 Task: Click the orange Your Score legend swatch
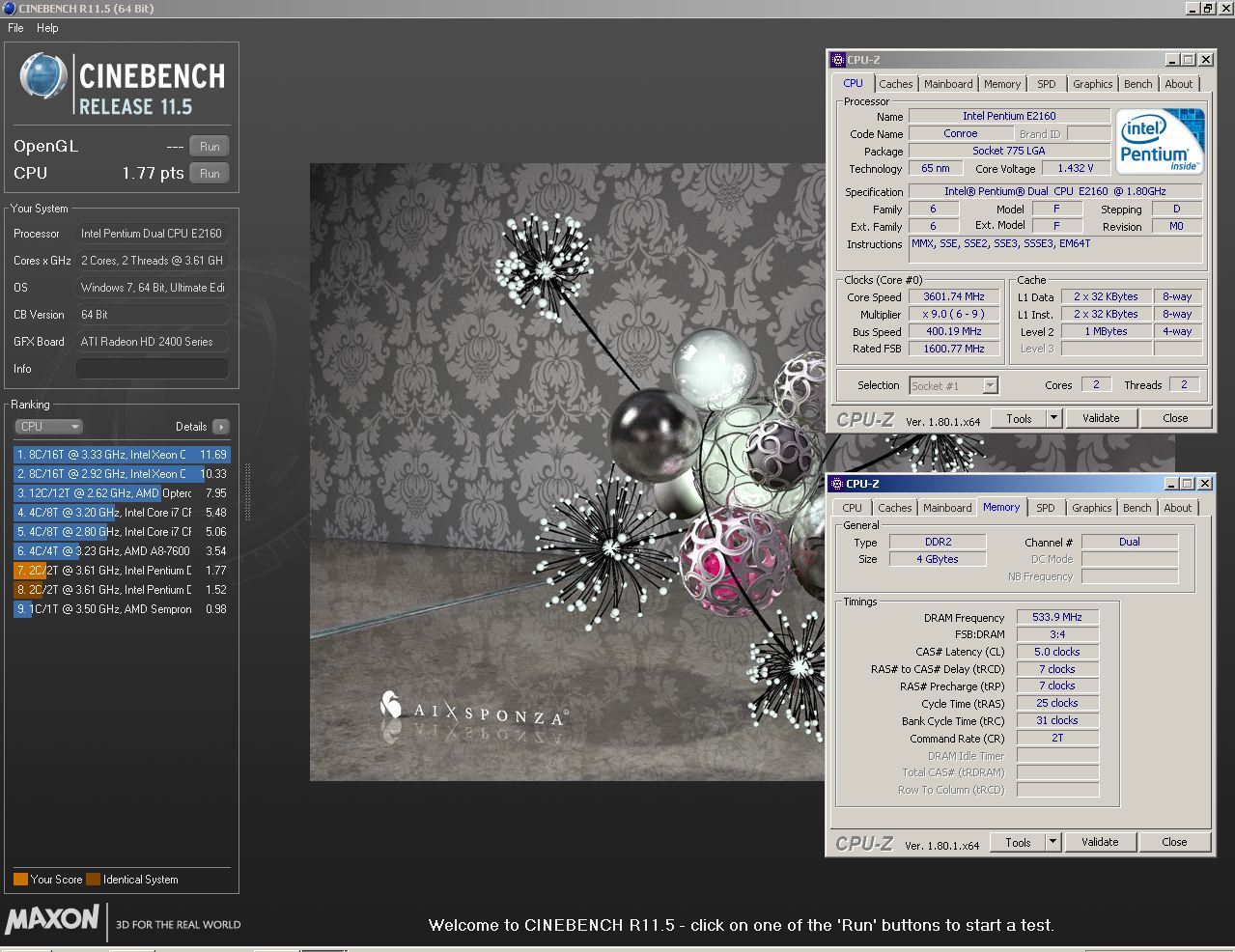click(x=20, y=880)
